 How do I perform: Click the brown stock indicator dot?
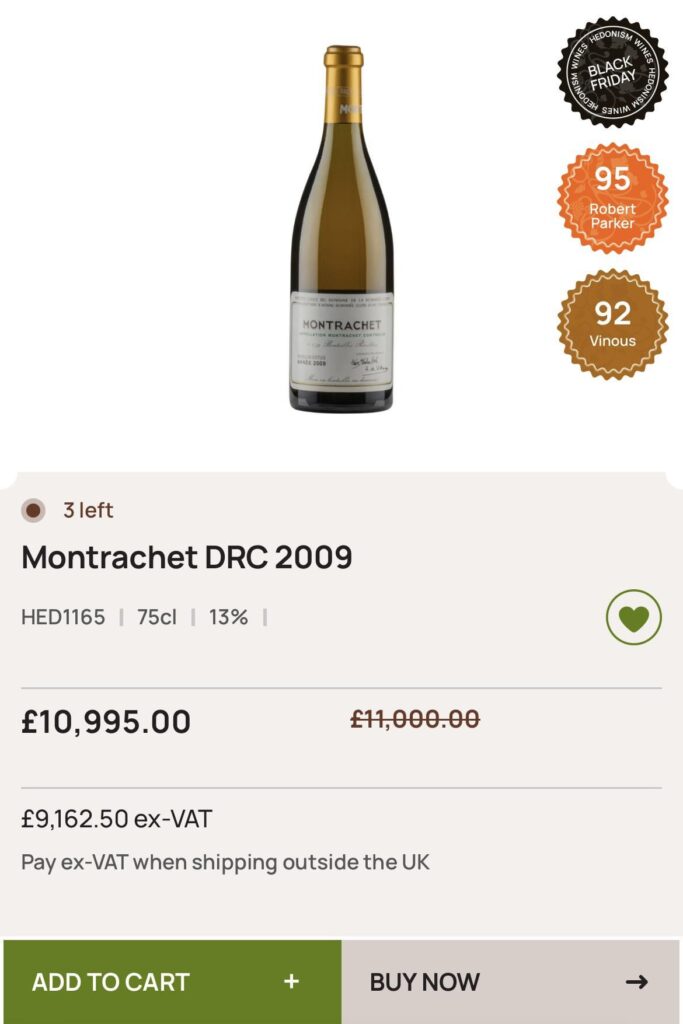33,511
